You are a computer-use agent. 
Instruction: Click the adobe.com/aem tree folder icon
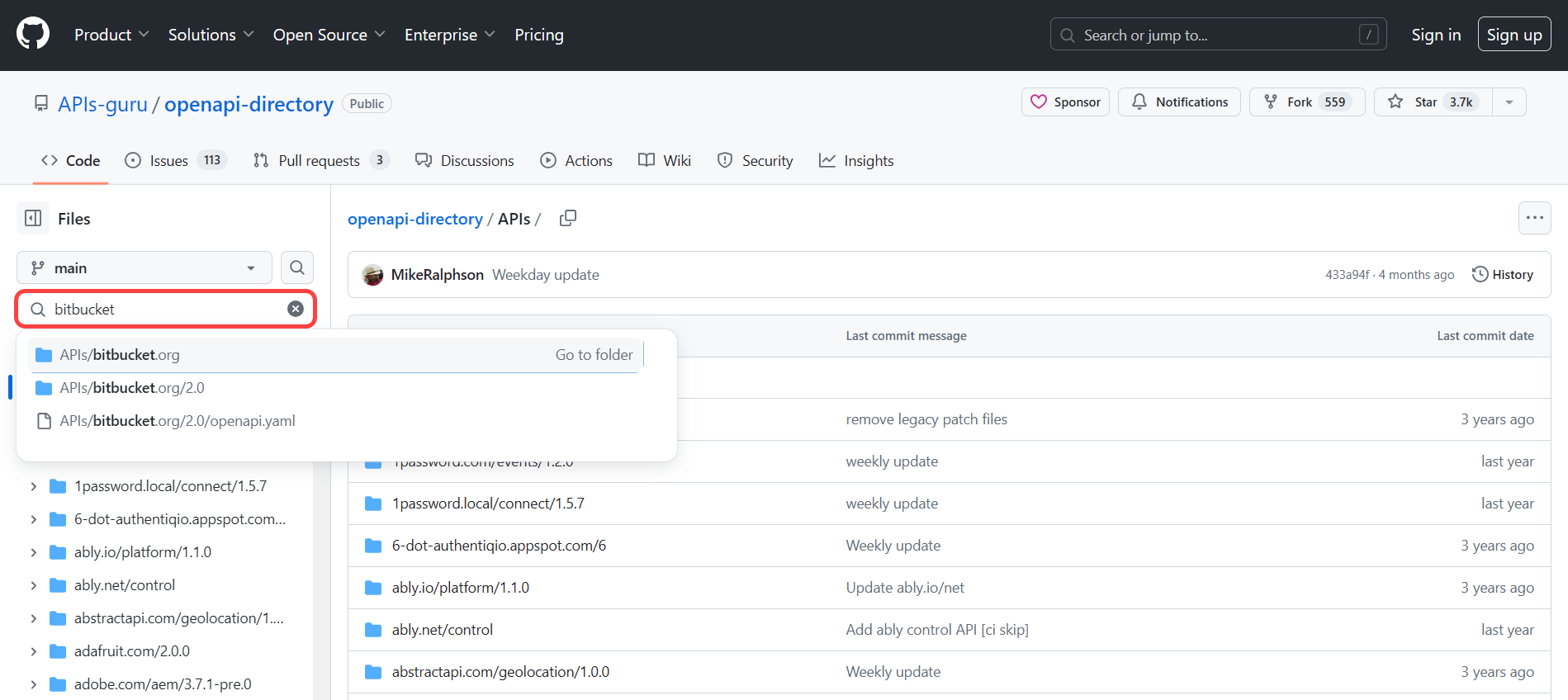point(58,684)
